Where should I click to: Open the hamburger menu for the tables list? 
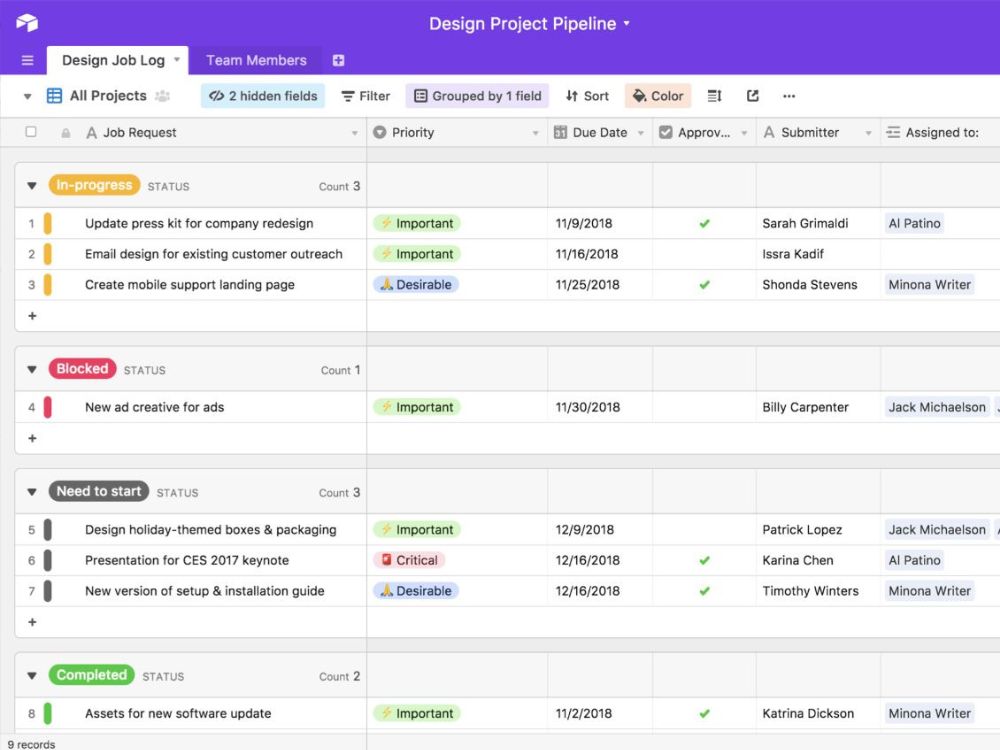(x=27, y=60)
